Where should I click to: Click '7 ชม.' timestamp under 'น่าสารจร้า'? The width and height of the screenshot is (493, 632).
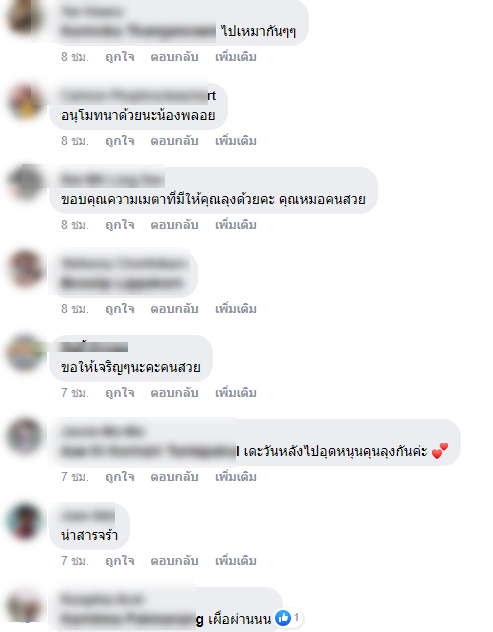(75, 561)
